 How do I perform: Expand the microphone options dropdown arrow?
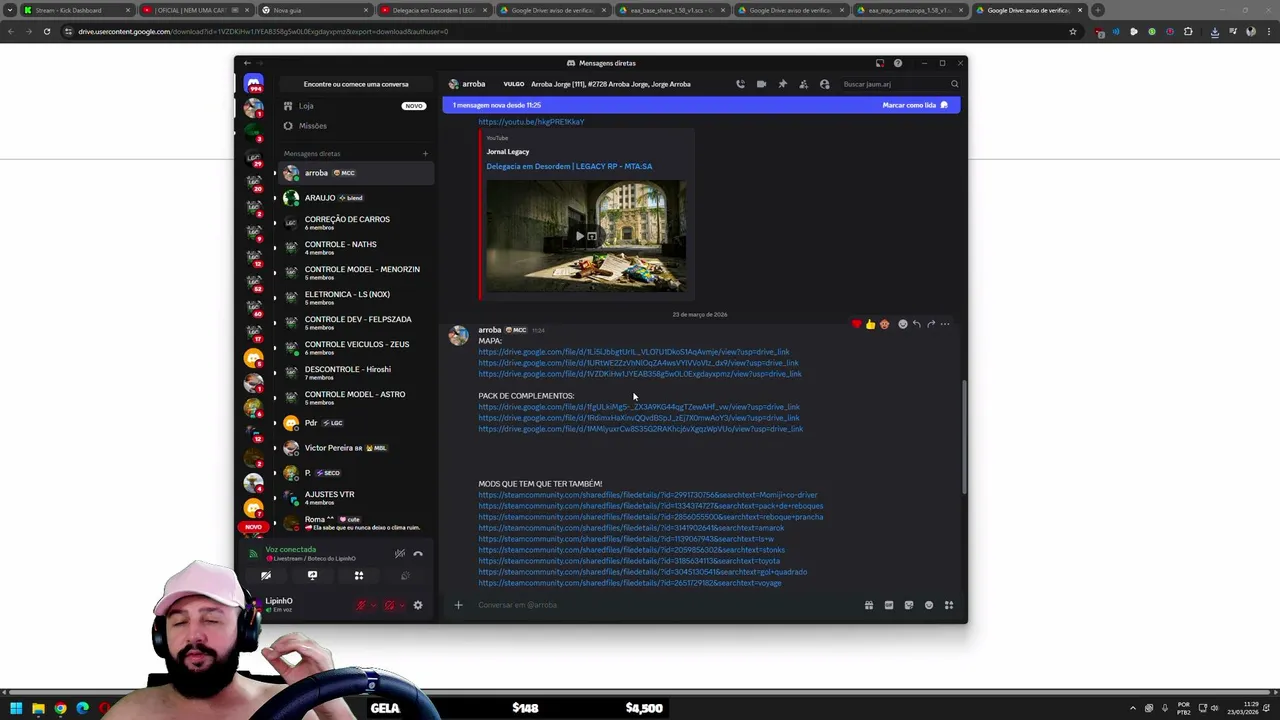pos(374,605)
